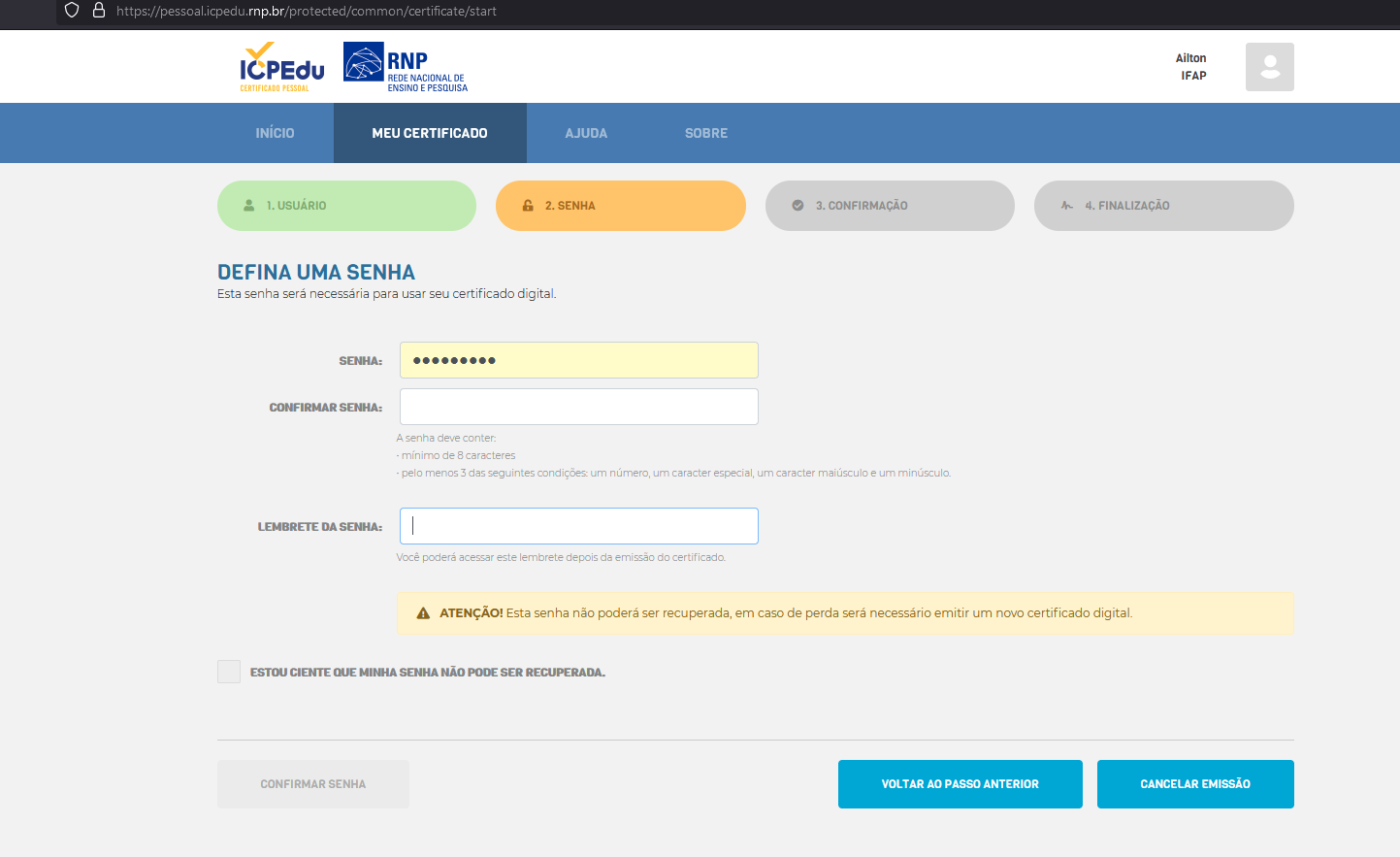Click the lock icon in Senha step
Viewport: 1400px width, 857px height.
tap(528, 206)
